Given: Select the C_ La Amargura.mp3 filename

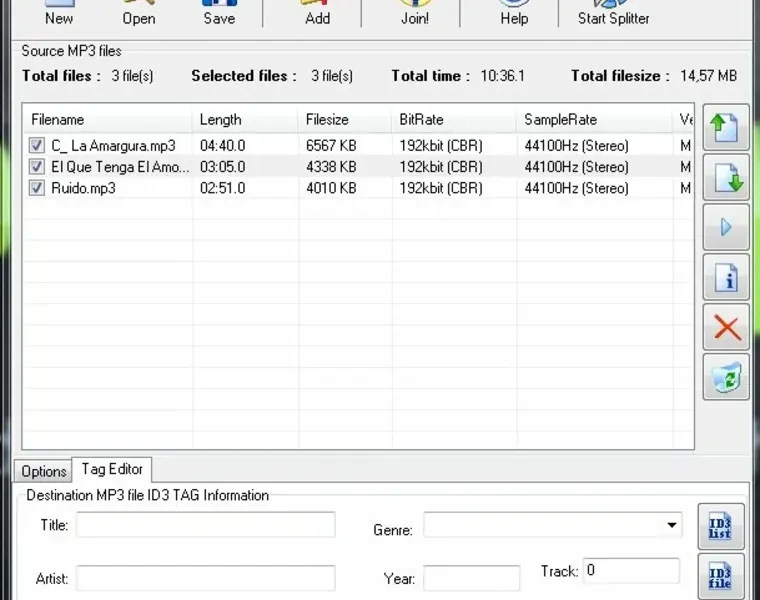Looking at the screenshot, I should pyautogui.click(x=113, y=146).
